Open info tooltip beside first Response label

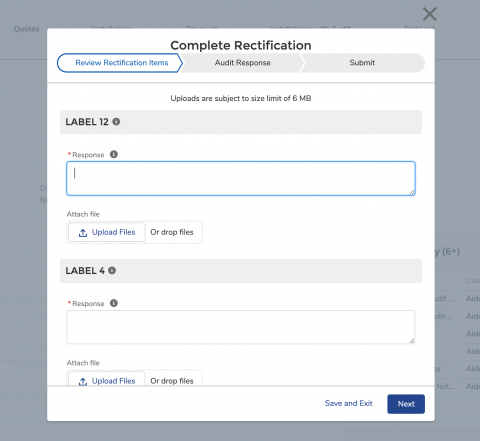click(114, 154)
